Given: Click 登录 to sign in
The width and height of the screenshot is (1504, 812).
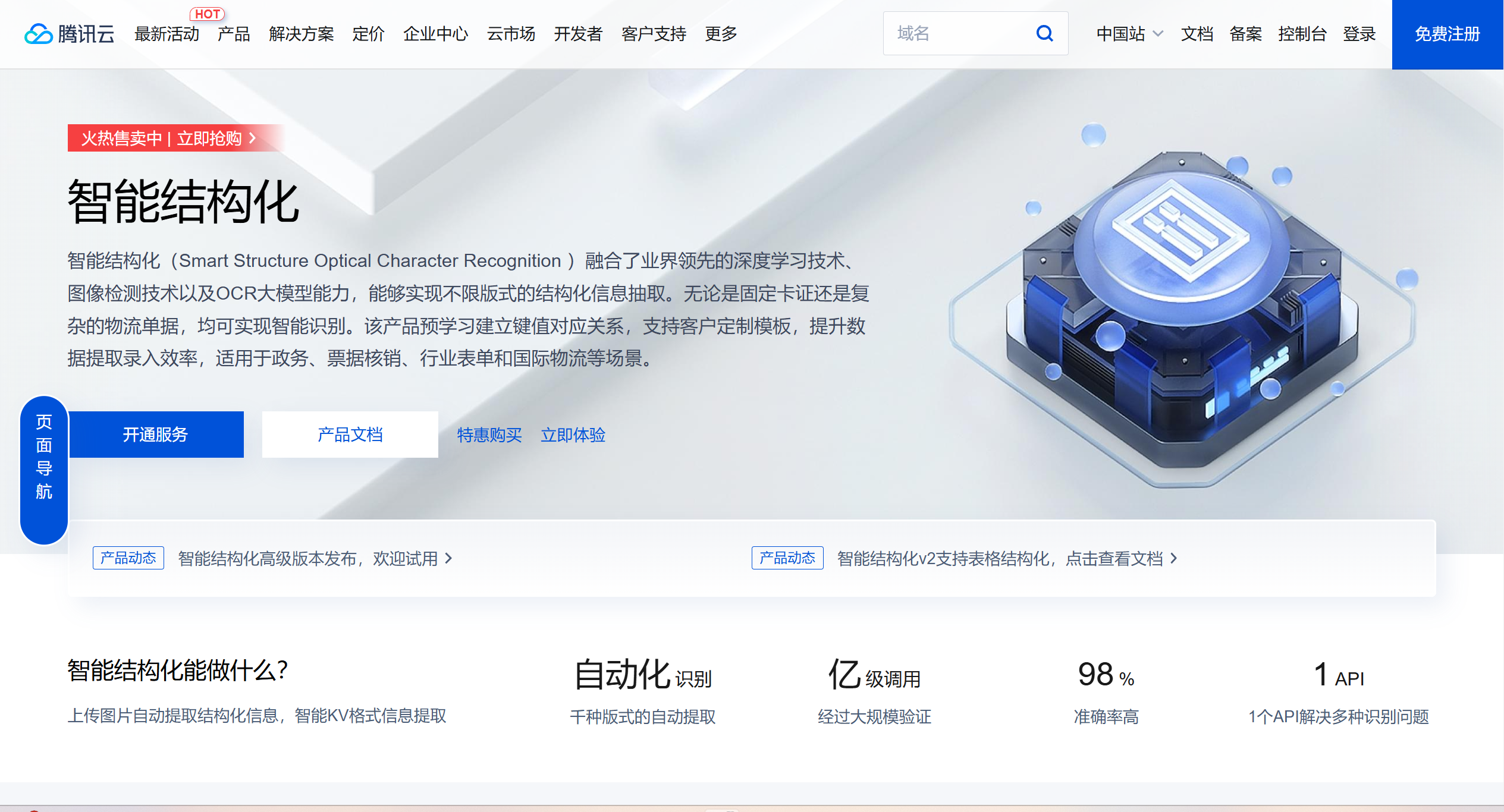Looking at the screenshot, I should [x=1359, y=34].
